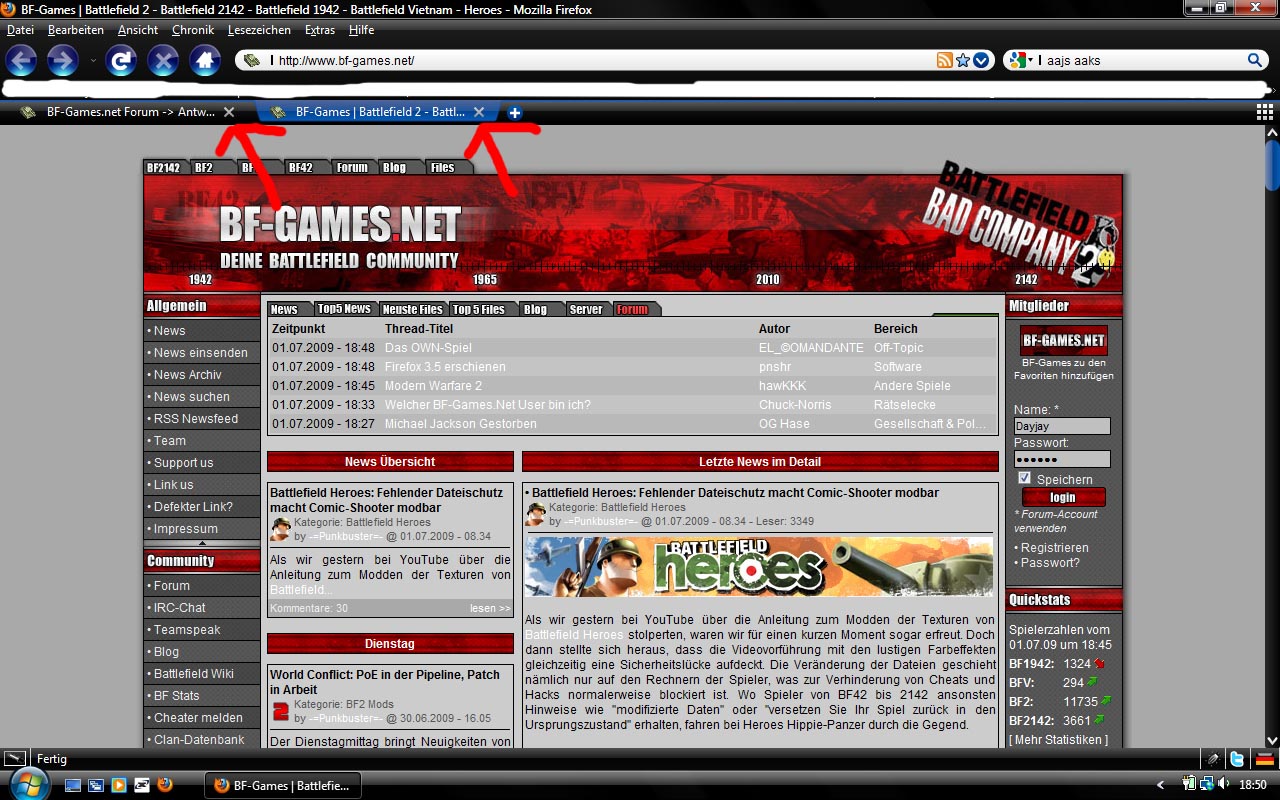The image size is (1280, 800).
Task: Stop loading with the X toolbar icon
Action: pos(163,60)
